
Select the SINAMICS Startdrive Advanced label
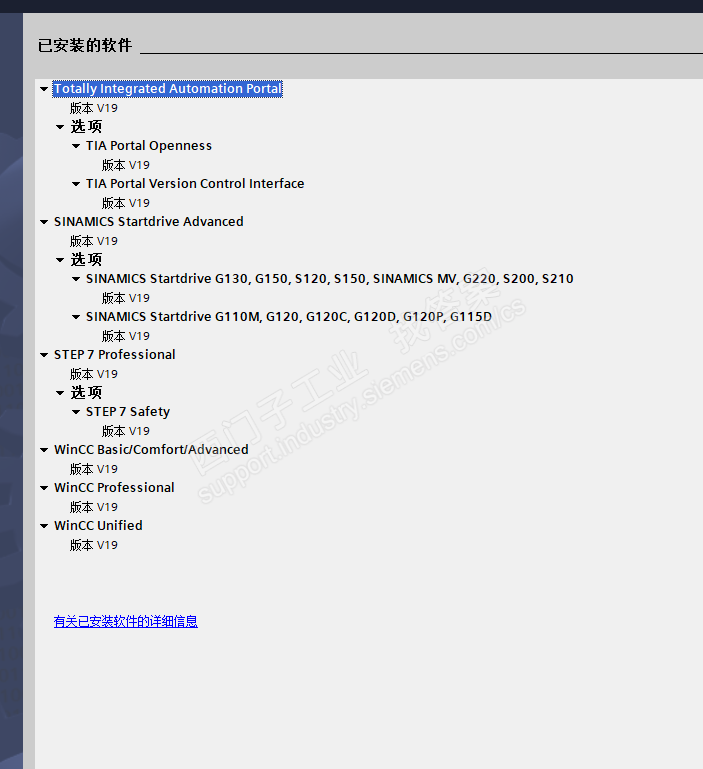pos(148,222)
